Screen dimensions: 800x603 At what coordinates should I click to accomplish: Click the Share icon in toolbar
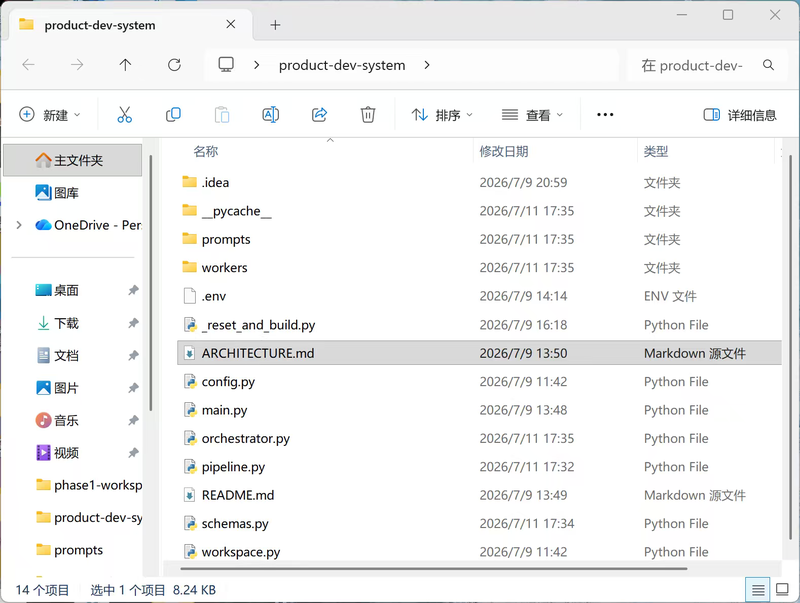point(319,115)
